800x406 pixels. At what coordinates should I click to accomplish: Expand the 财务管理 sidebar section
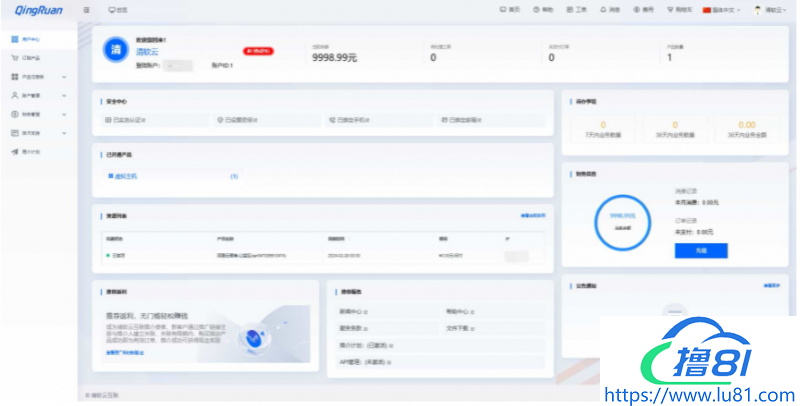[x=37, y=115]
